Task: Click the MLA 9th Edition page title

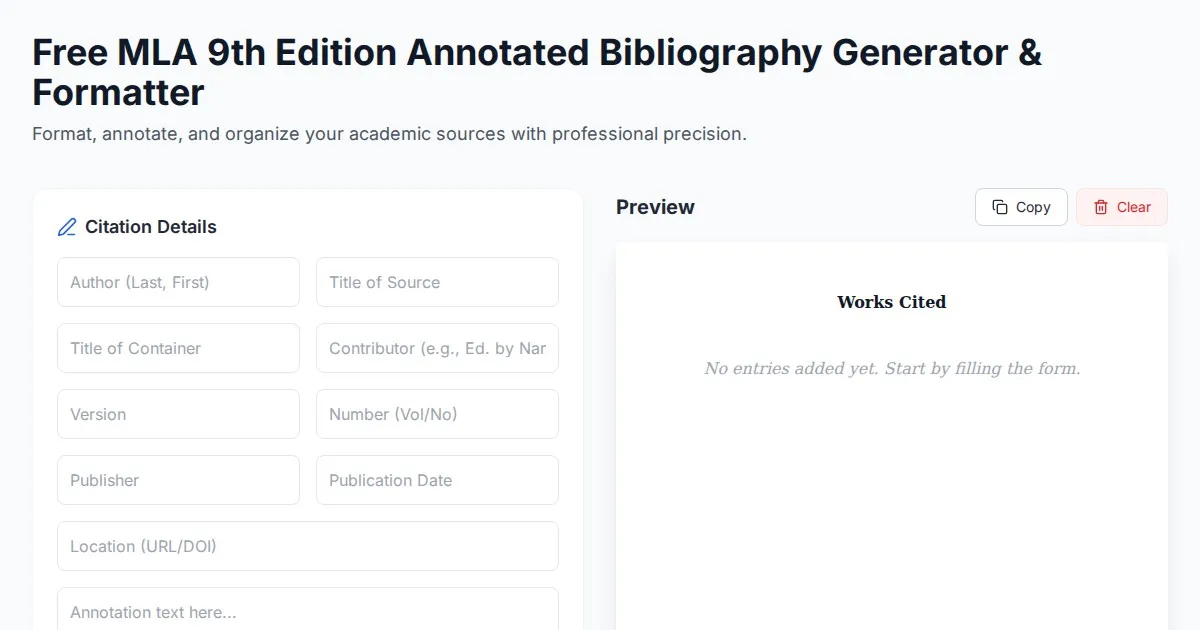Action: click(537, 72)
